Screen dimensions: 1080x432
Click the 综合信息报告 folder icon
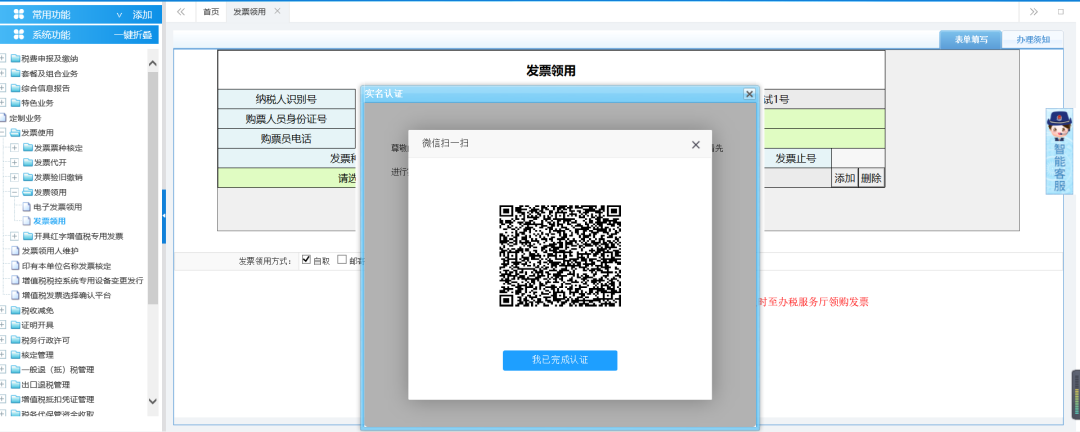[x=15, y=88]
